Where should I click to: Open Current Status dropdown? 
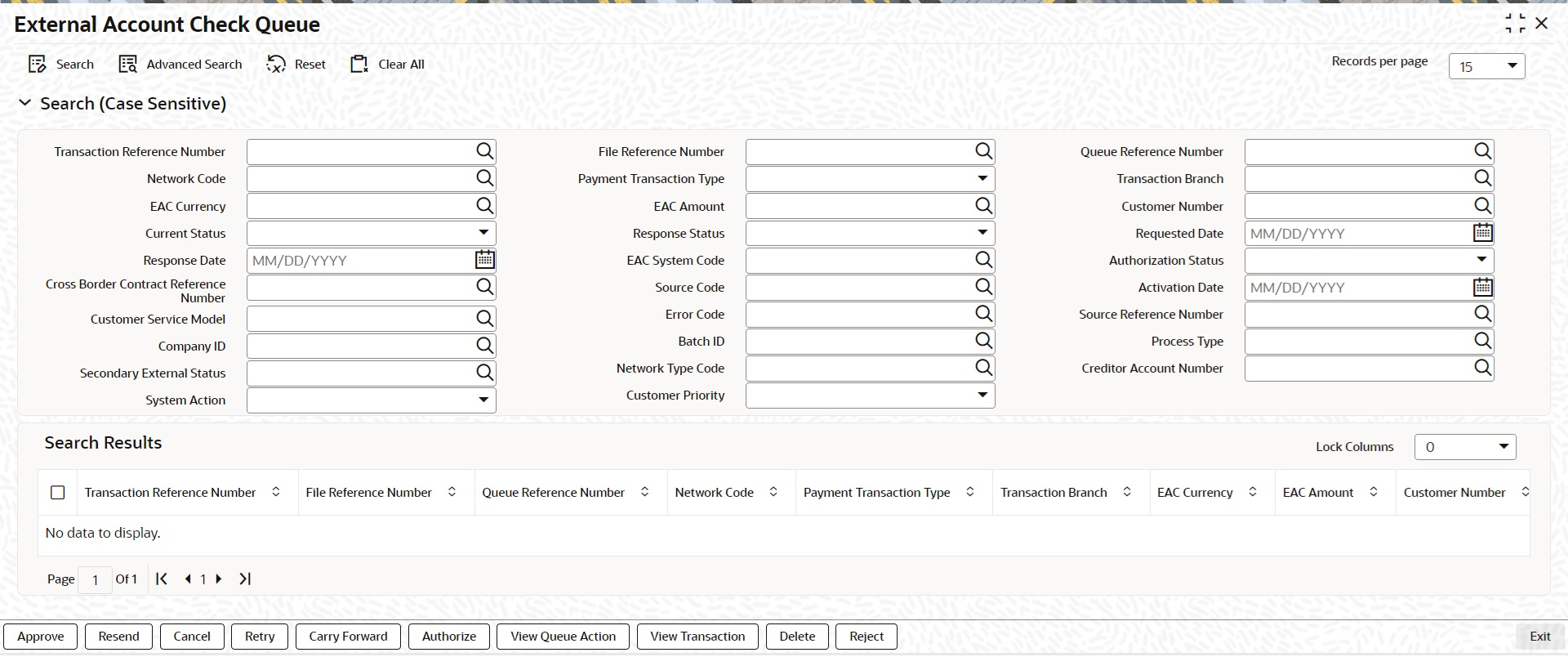point(484,233)
